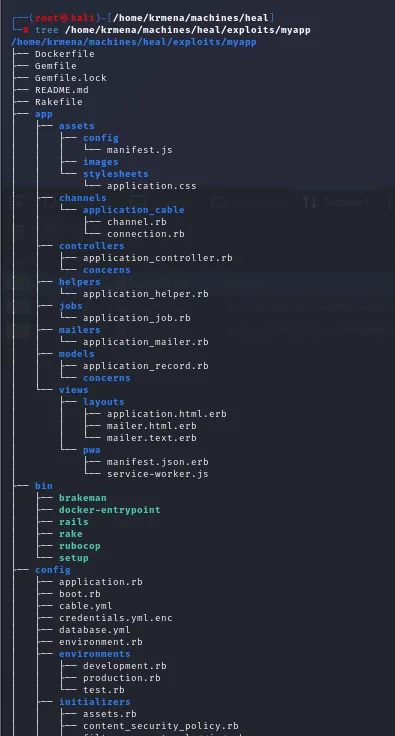Select the 'helpers' directory name
395x736 pixels.
[x=80, y=282]
